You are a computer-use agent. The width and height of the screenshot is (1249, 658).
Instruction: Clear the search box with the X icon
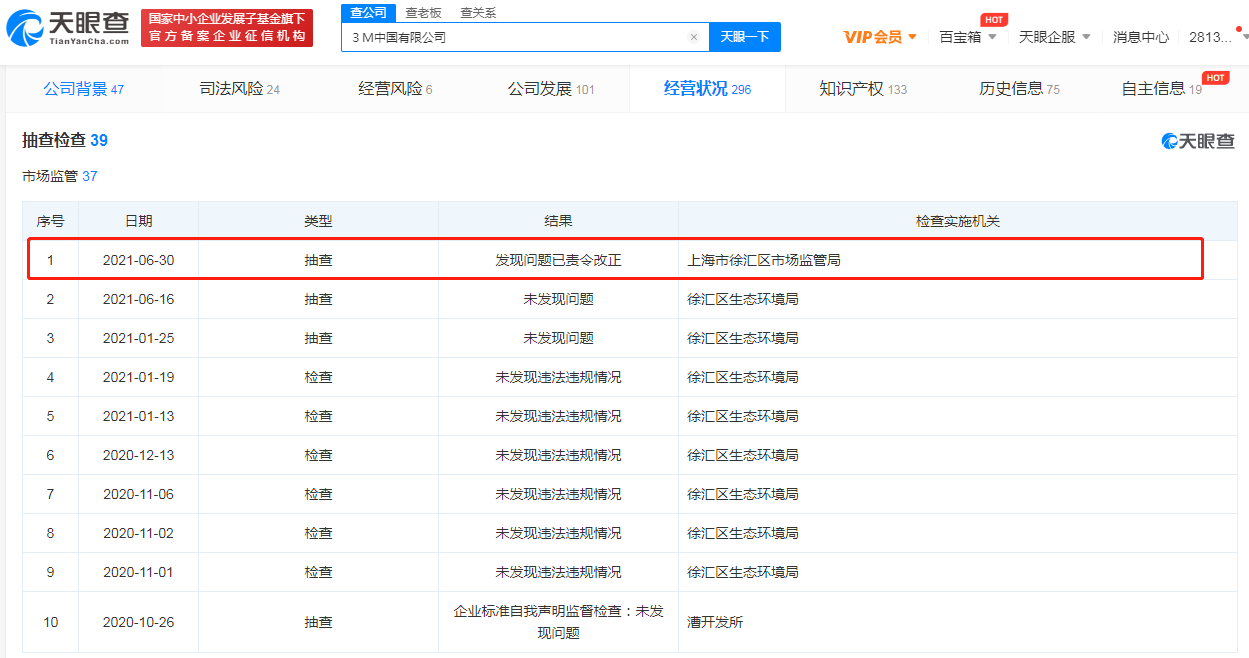tap(694, 37)
